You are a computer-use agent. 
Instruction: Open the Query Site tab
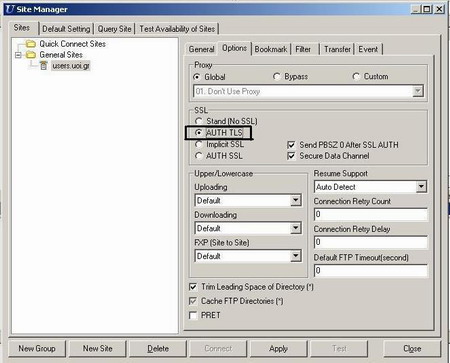(114, 29)
